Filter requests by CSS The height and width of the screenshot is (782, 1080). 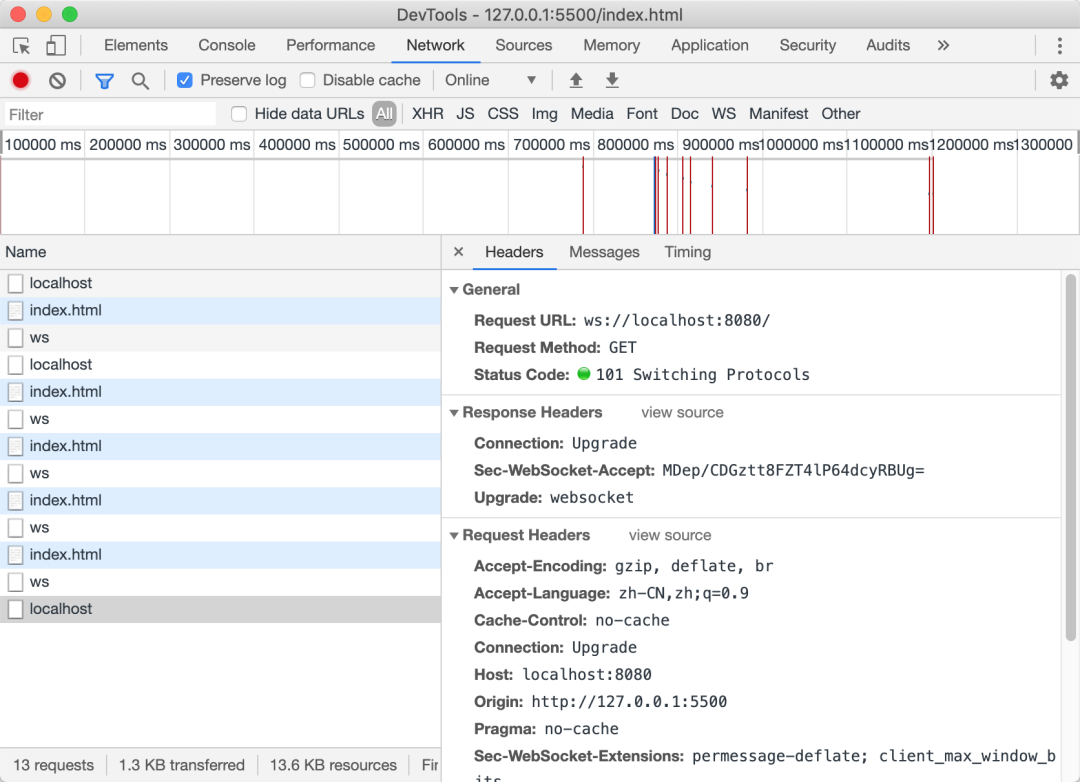point(503,114)
